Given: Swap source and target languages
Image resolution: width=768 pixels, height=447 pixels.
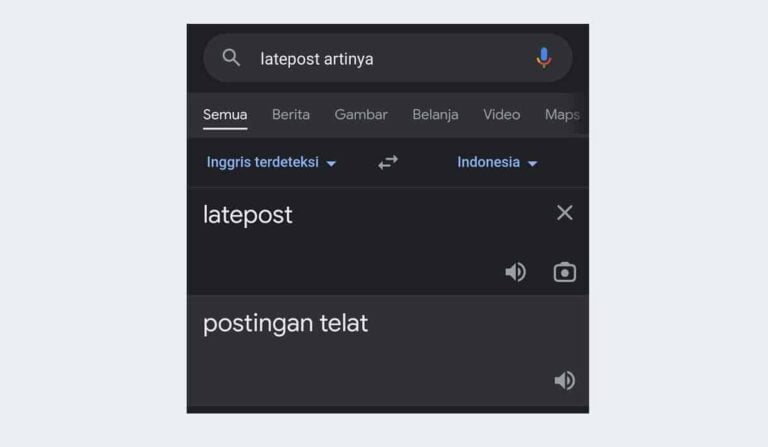Looking at the screenshot, I should [x=388, y=162].
